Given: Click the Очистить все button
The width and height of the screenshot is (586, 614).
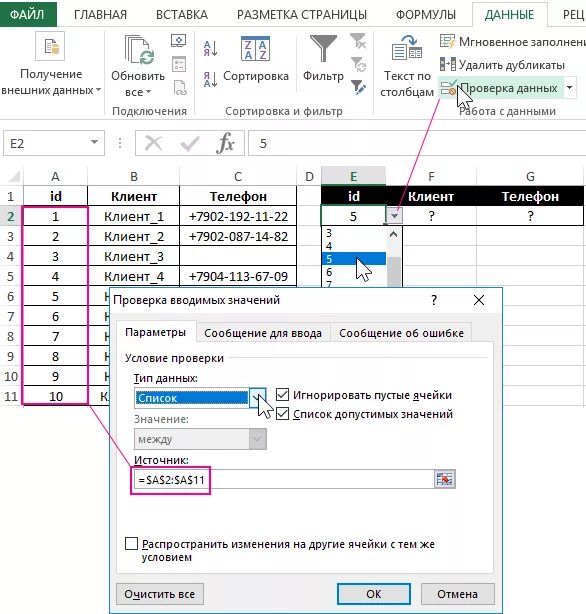Looking at the screenshot, I should point(160,594).
